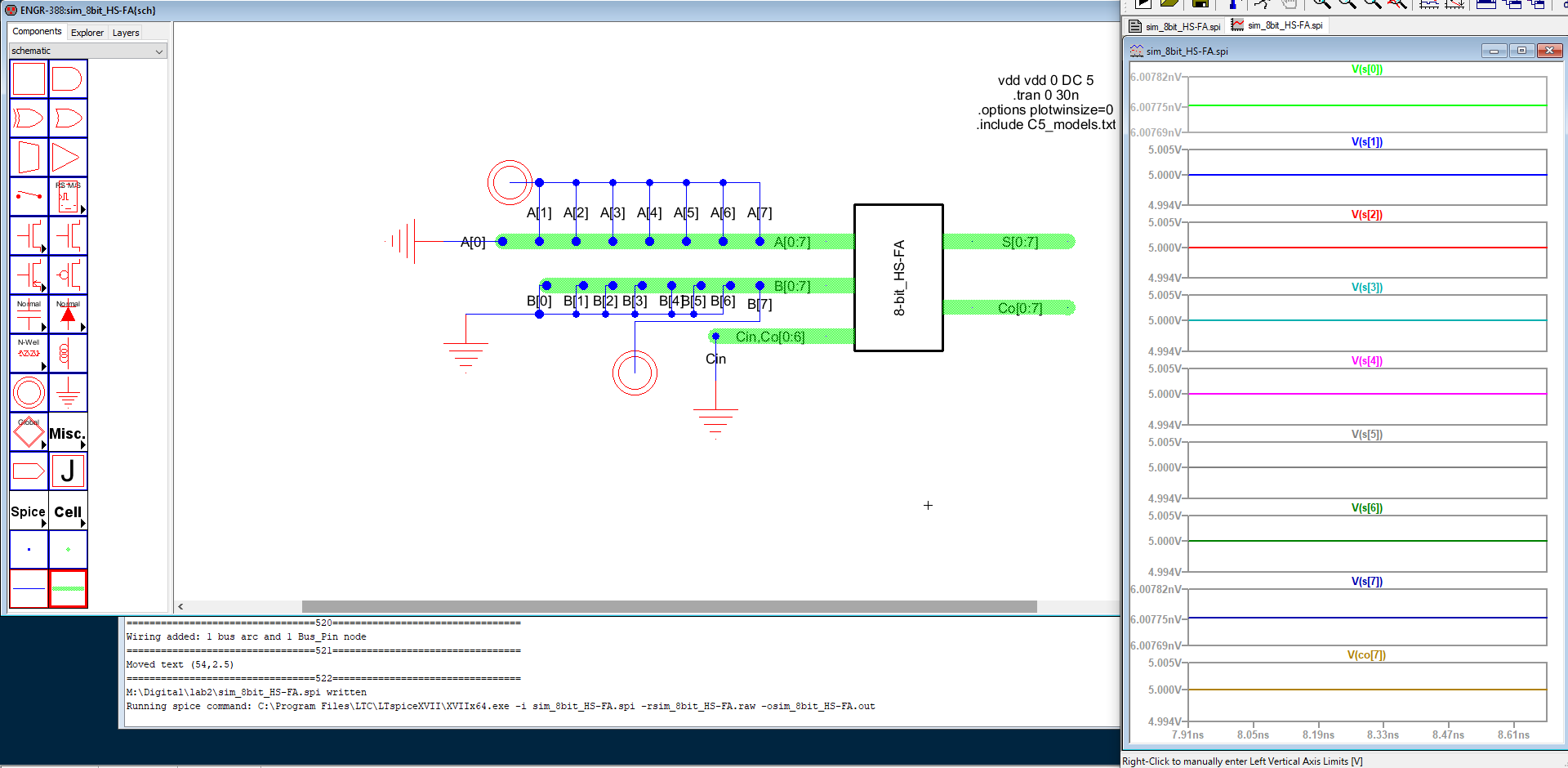Screen dimensions: 1568x768
Task: Select the S[0:7] output bus
Action: [1009, 242]
